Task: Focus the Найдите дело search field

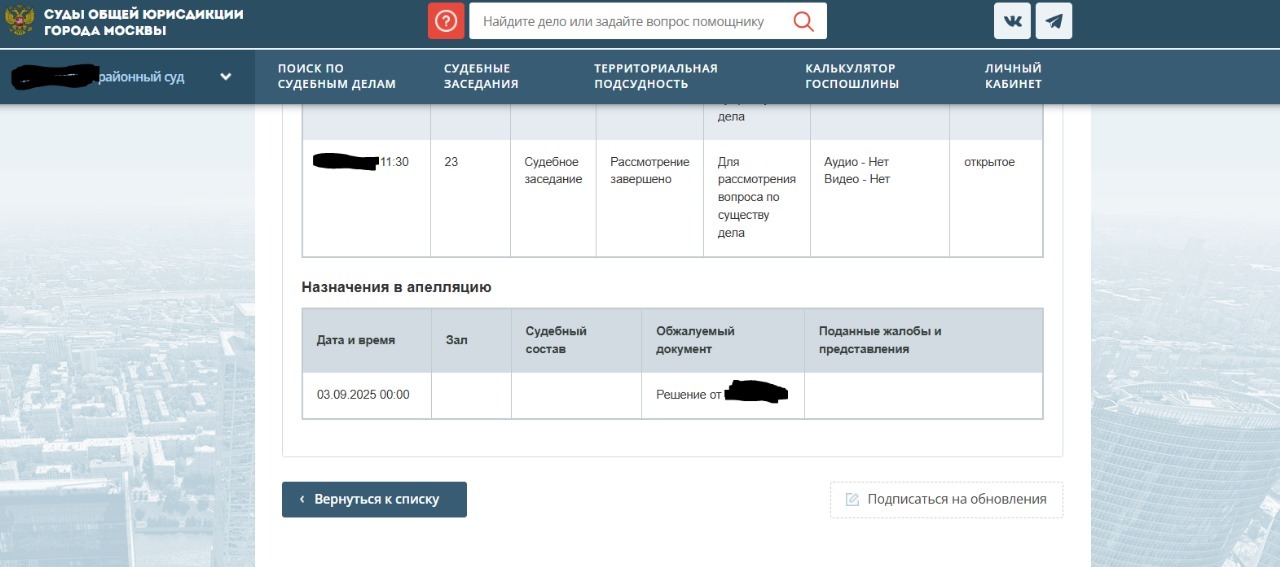Action: [x=623, y=21]
